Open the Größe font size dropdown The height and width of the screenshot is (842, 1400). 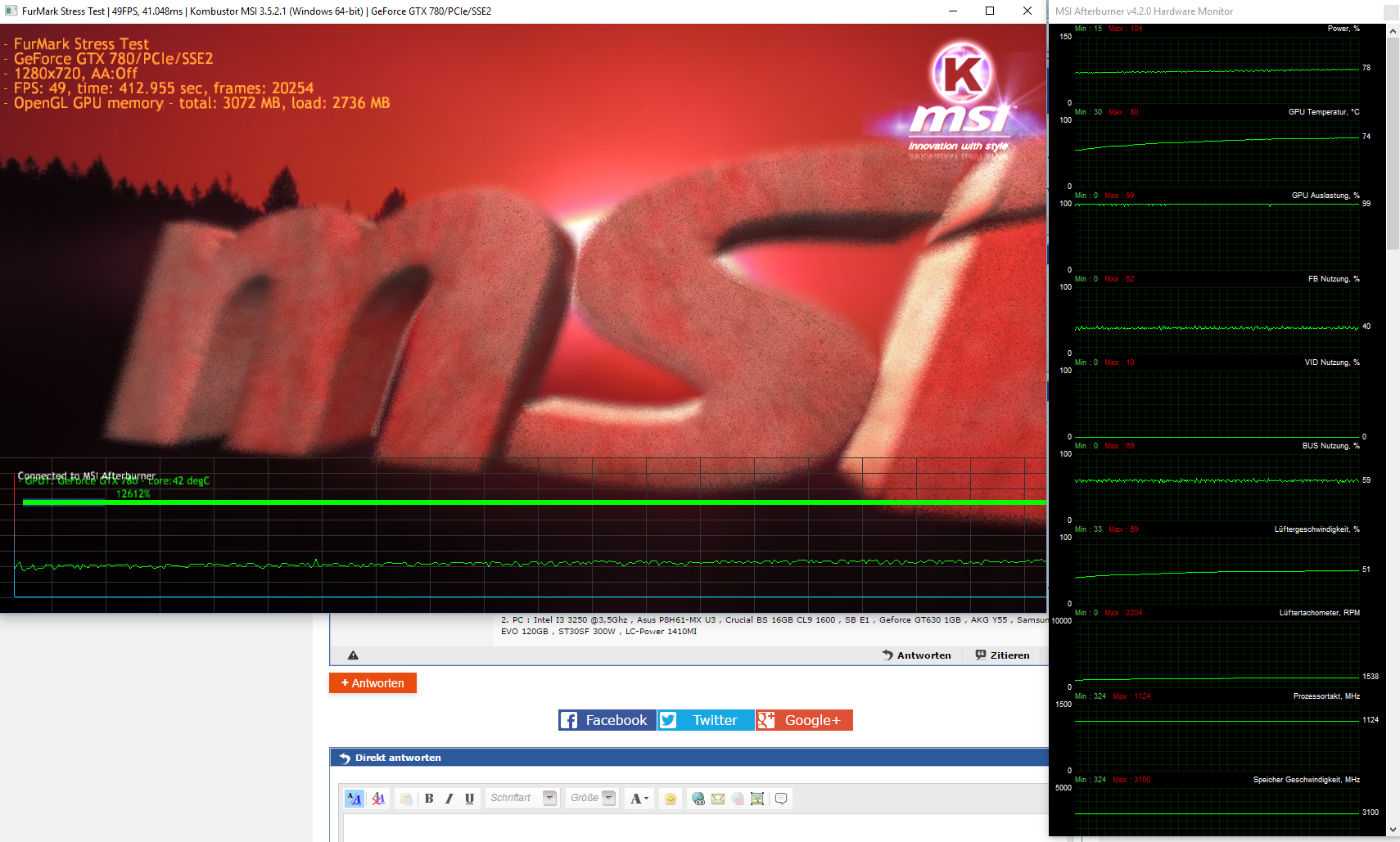(592, 798)
